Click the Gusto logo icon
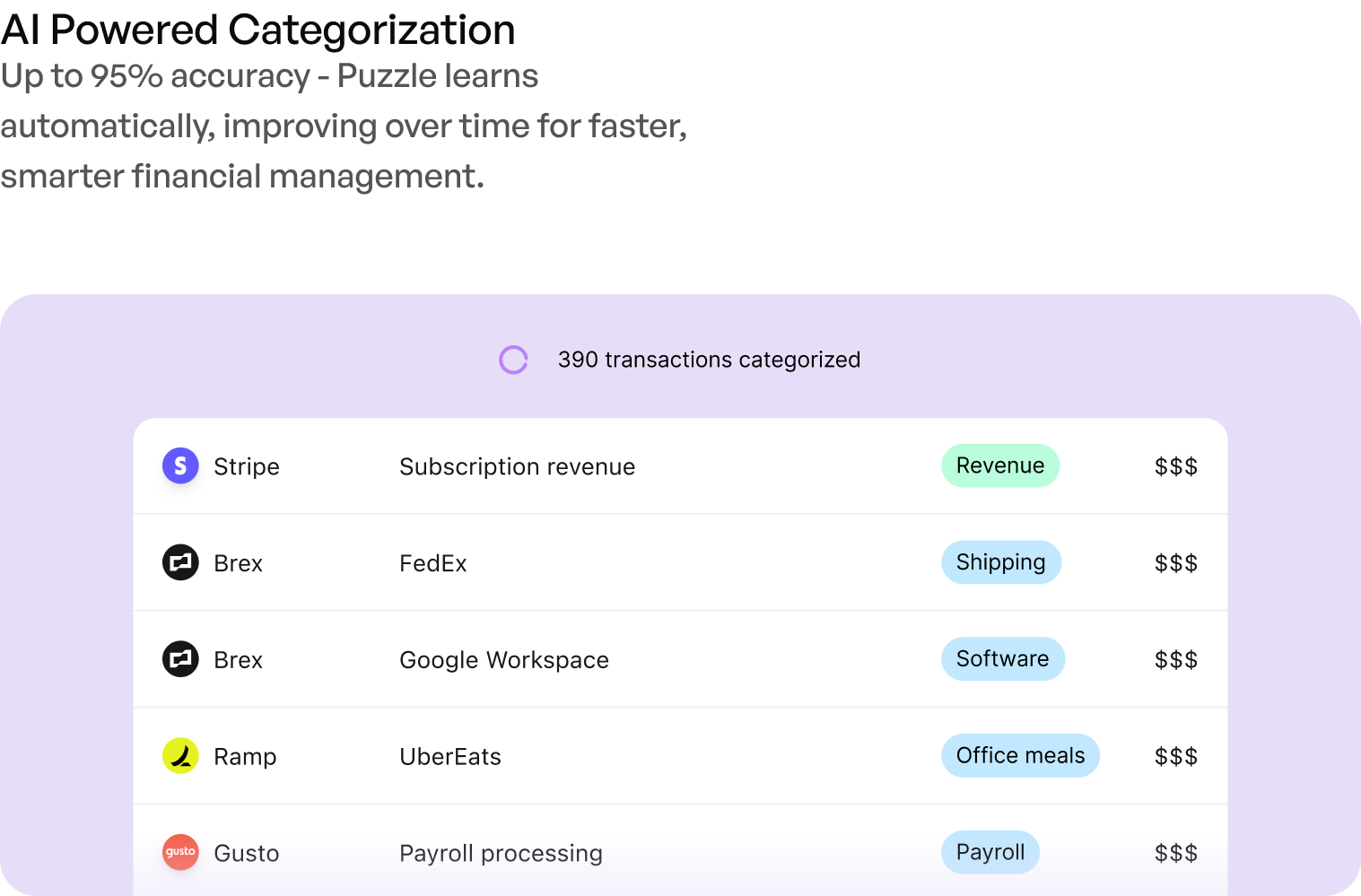Screen dimensions: 1361x896 (180, 852)
